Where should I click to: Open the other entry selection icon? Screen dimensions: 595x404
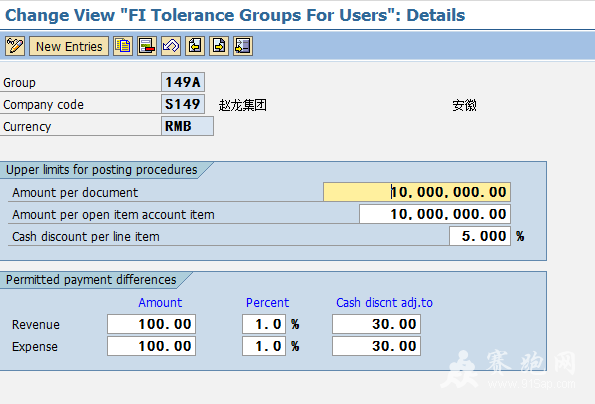[x=243, y=46]
